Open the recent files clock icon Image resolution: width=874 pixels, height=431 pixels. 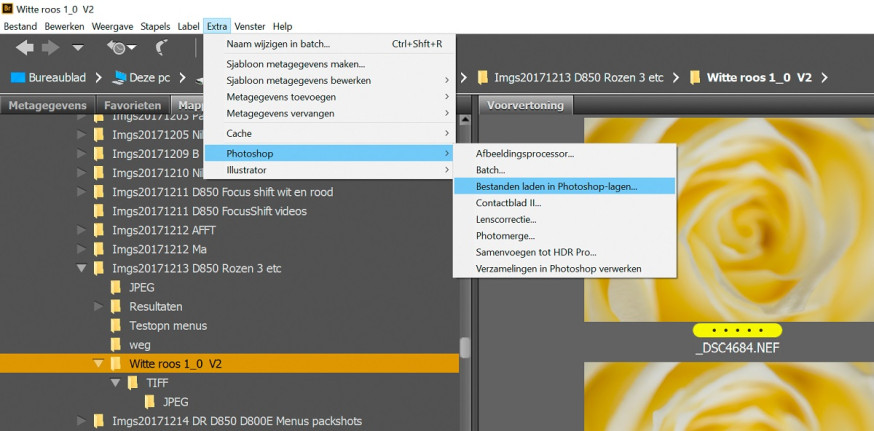120,48
